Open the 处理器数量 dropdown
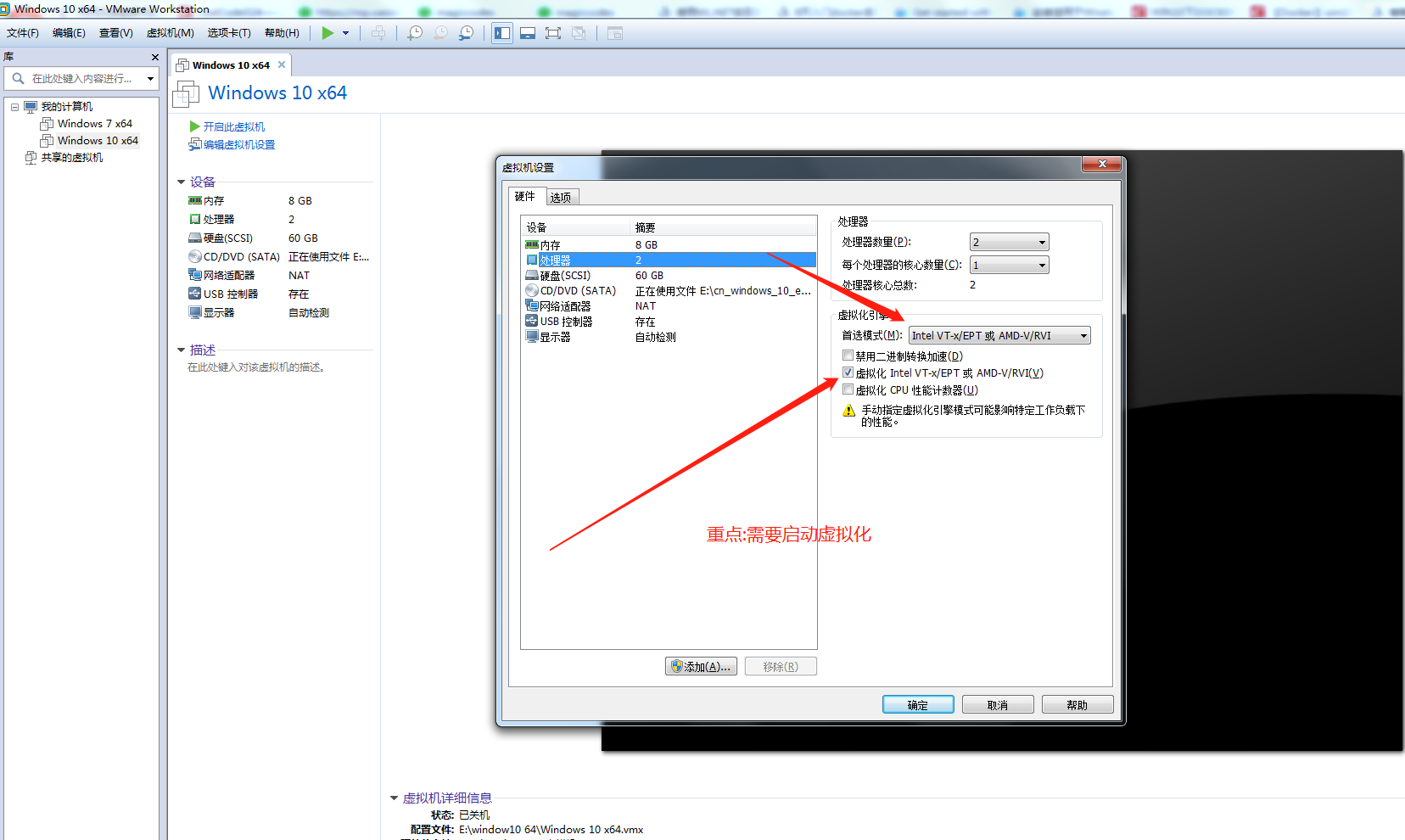 1009,243
